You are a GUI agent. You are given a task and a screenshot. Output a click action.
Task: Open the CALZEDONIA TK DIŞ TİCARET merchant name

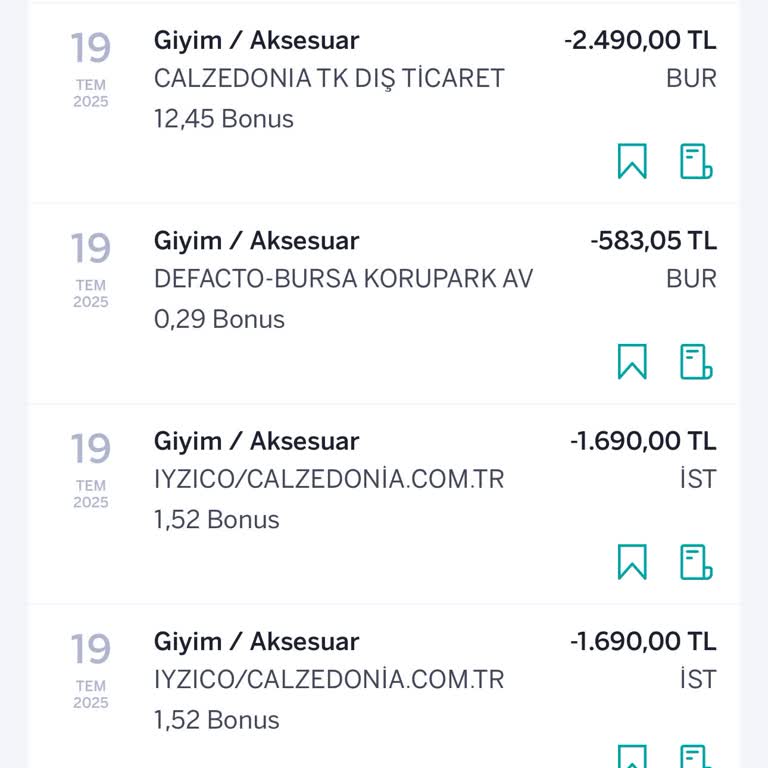(x=329, y=79)
